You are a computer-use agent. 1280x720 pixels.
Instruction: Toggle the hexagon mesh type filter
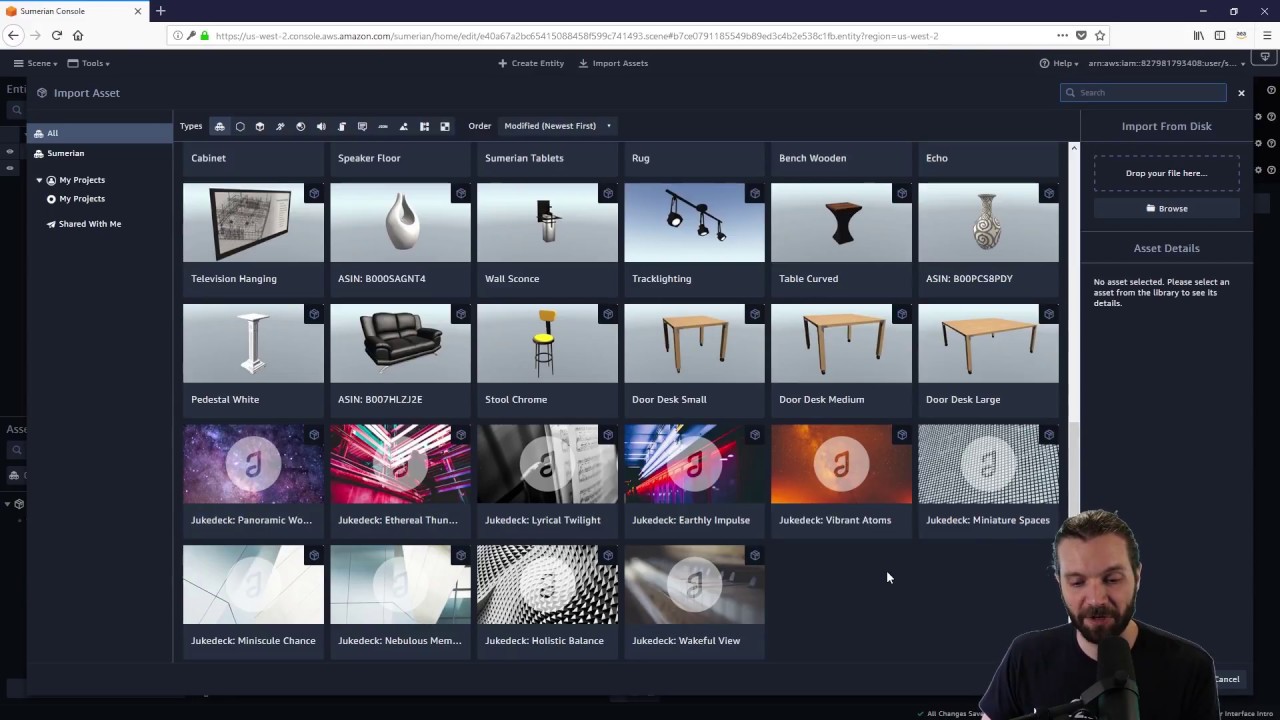[x=240, y=126]
